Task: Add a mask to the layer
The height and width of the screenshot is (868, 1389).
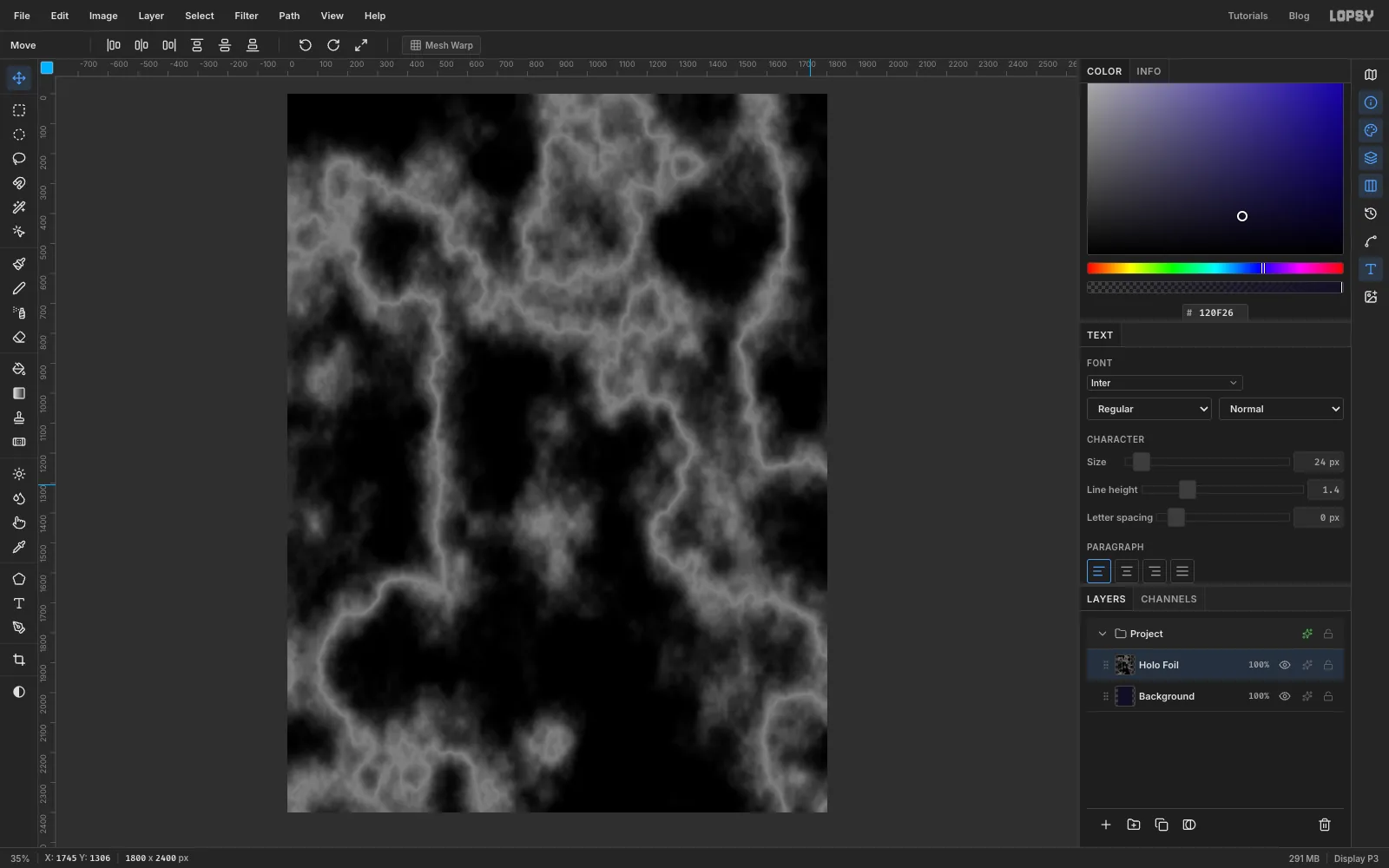Action: click(x=1189, y=825)
